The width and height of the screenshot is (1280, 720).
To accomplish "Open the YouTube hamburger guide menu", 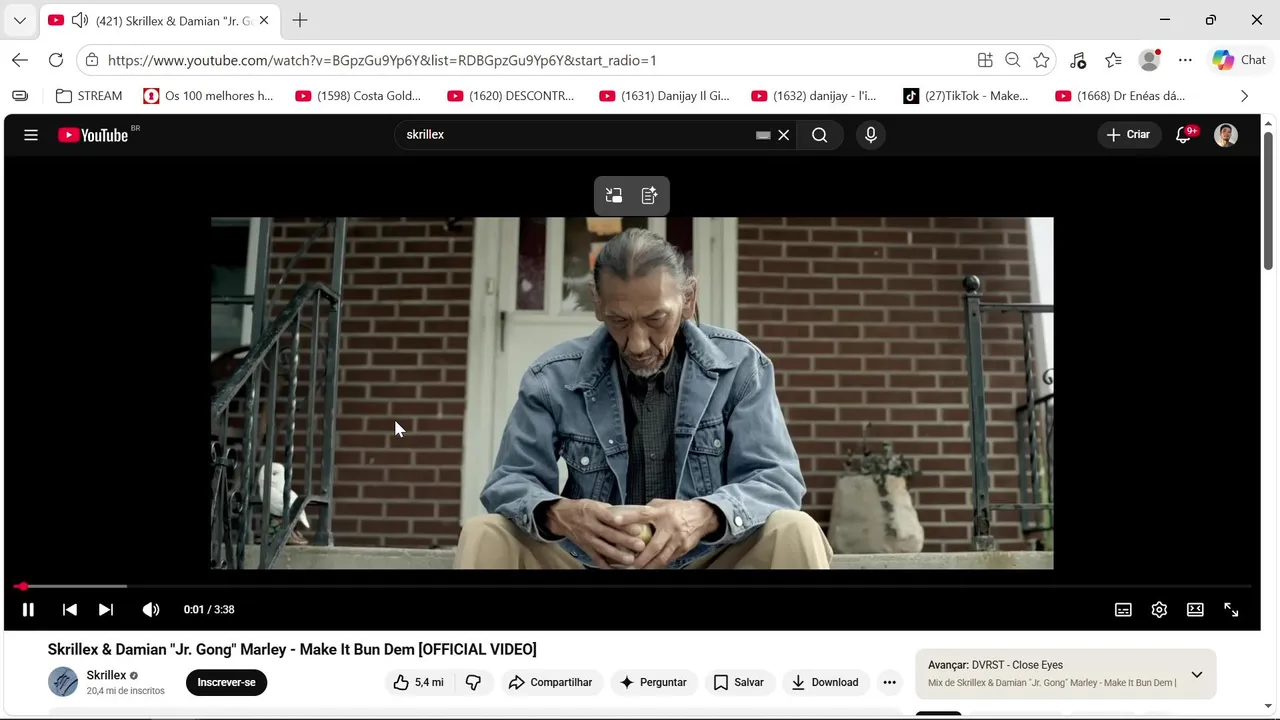I will click(x=31, y=135).
